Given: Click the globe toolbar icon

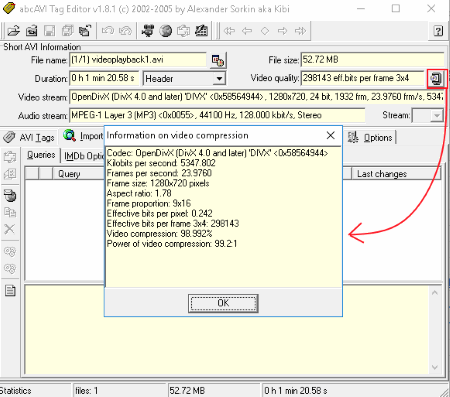Looking at the screenshot, I should [x=166, y=31].
